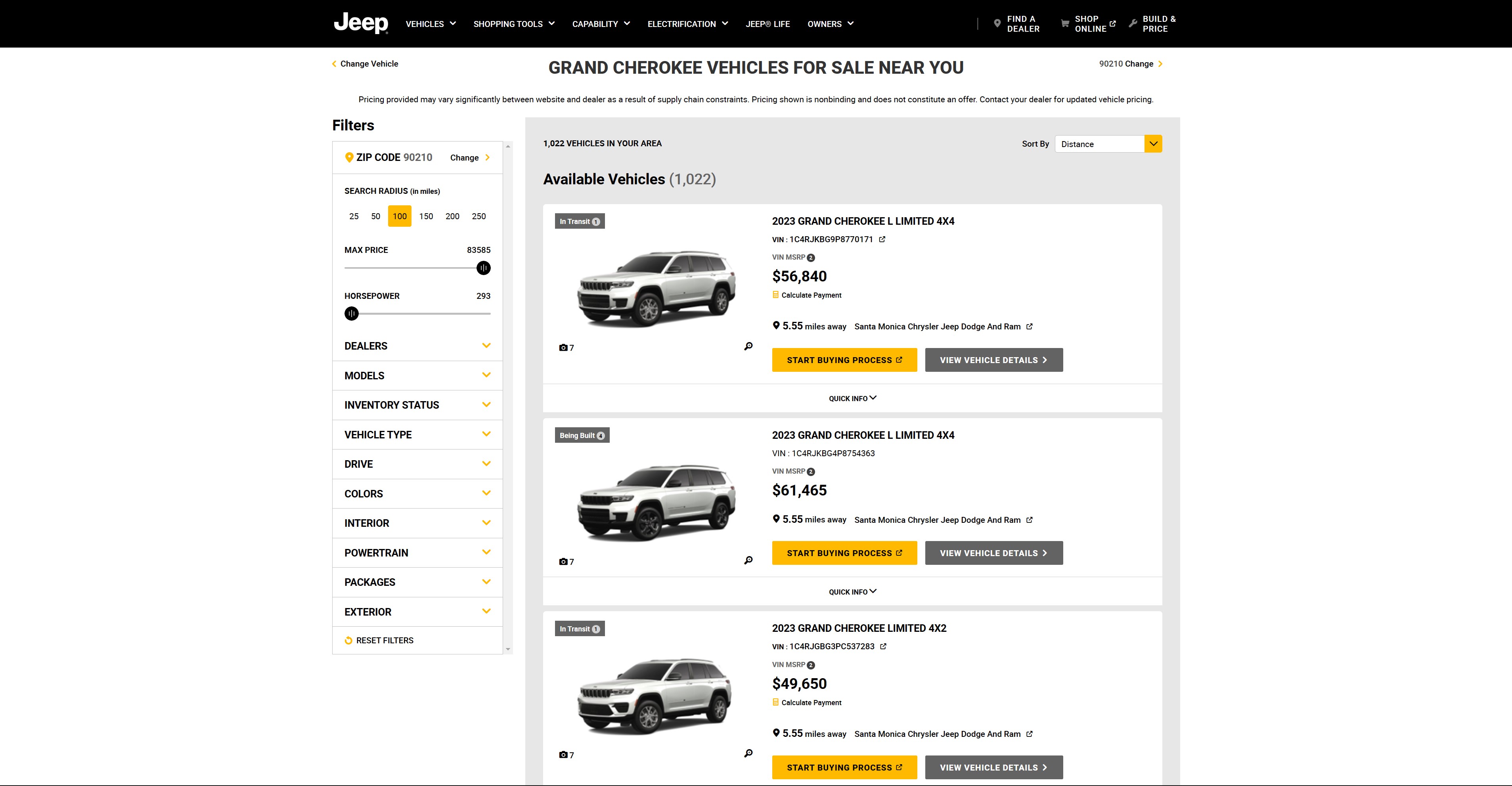Open the Electrification menu

point(688,24)
